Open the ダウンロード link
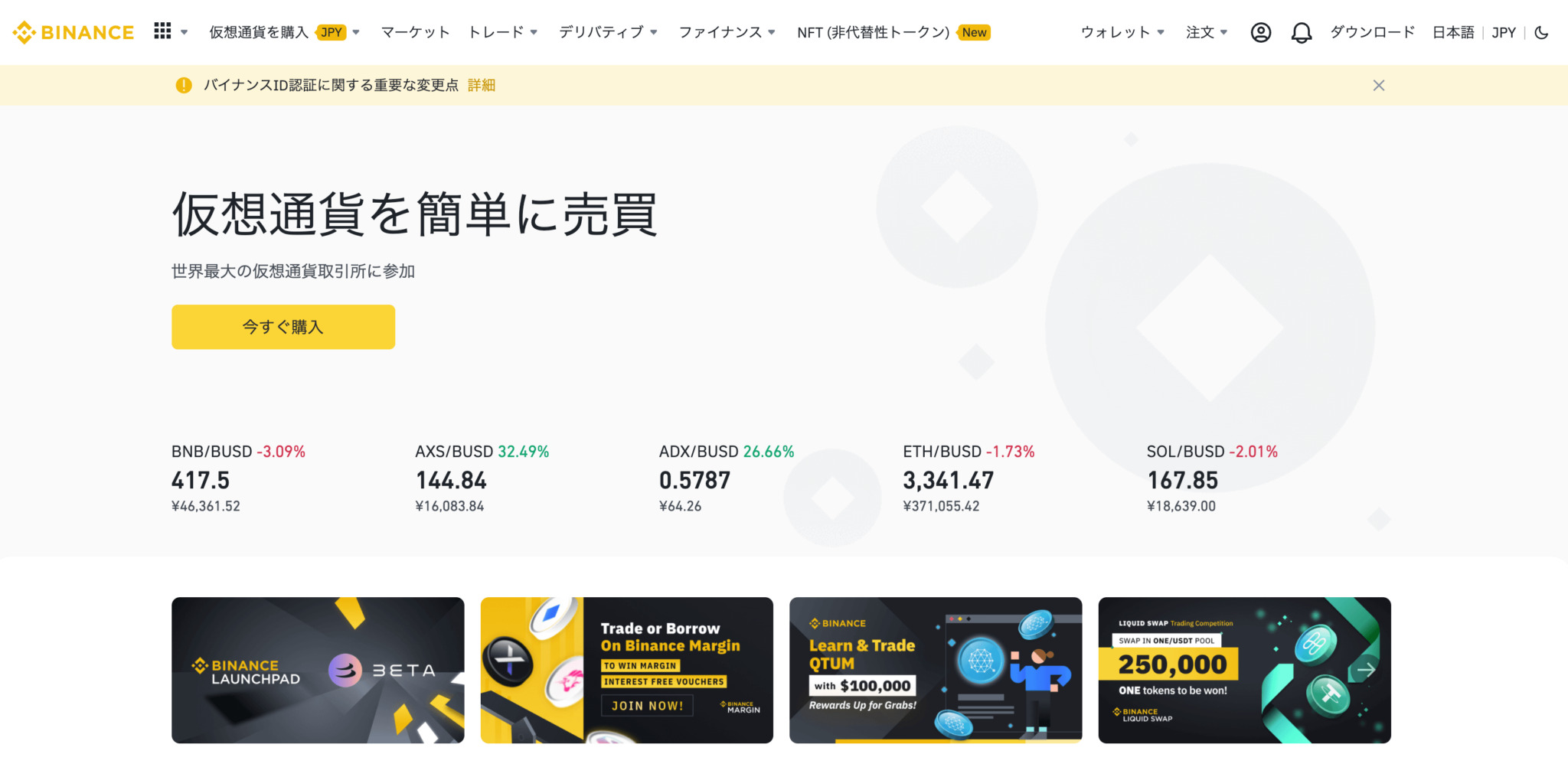1568x777 pixels. [x=1372, y=32]
